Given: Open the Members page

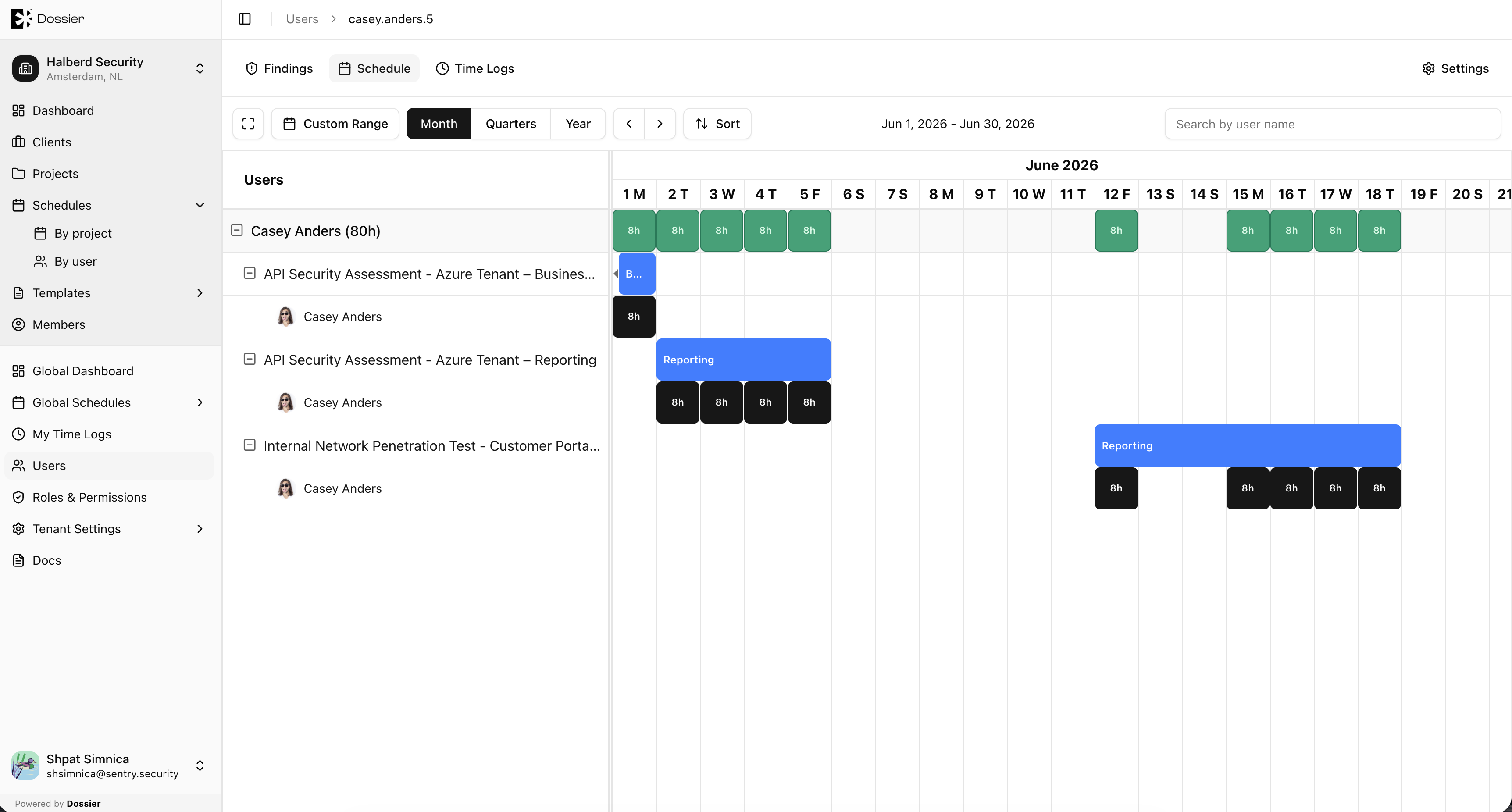Looking at the screenshot, I should tap(111, 324).
